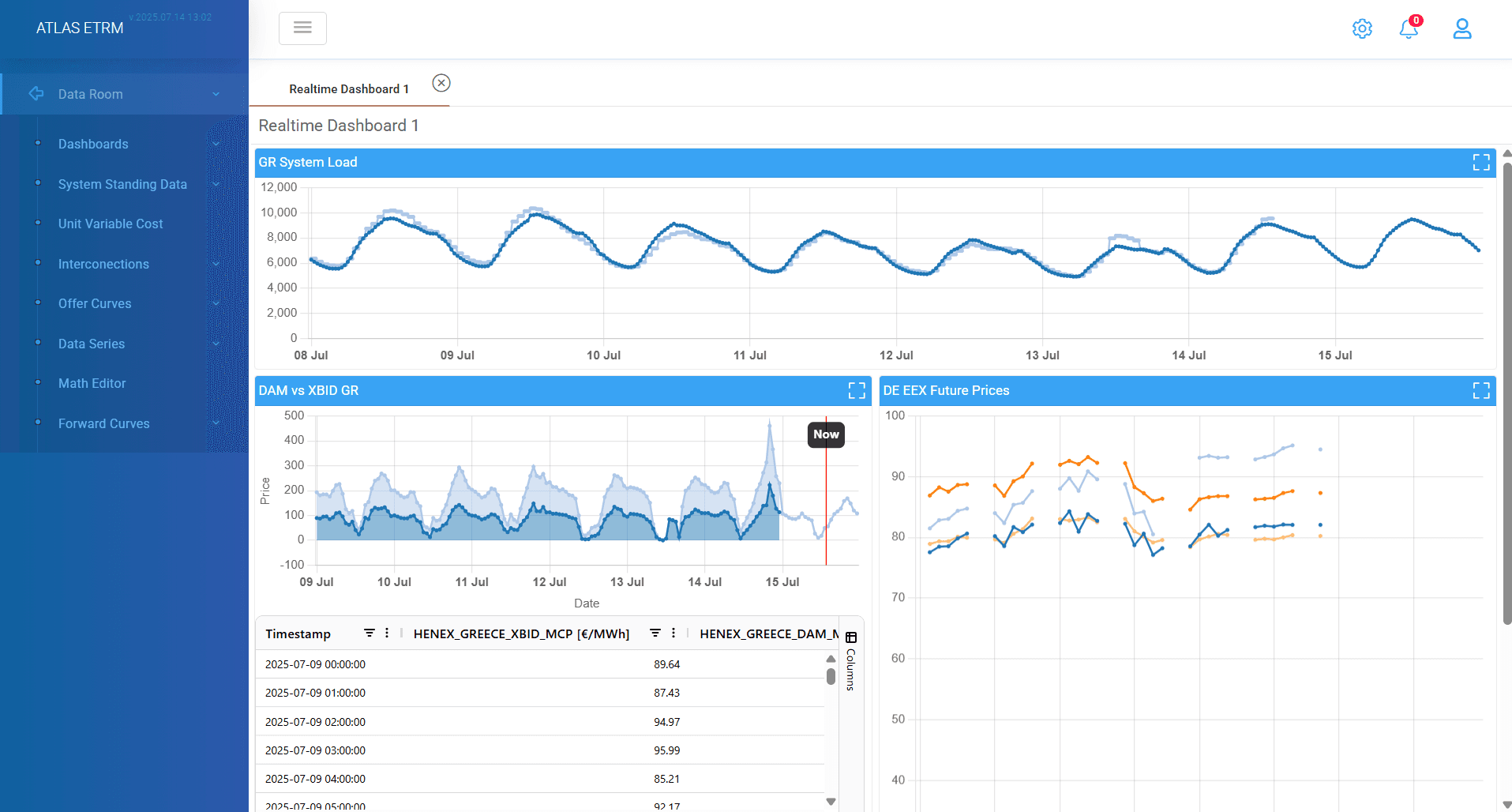Click the table vertical scrollbar thumb
Viewport: 1512px width, 812px height.
pyautogui.click(x=831, y=677)
